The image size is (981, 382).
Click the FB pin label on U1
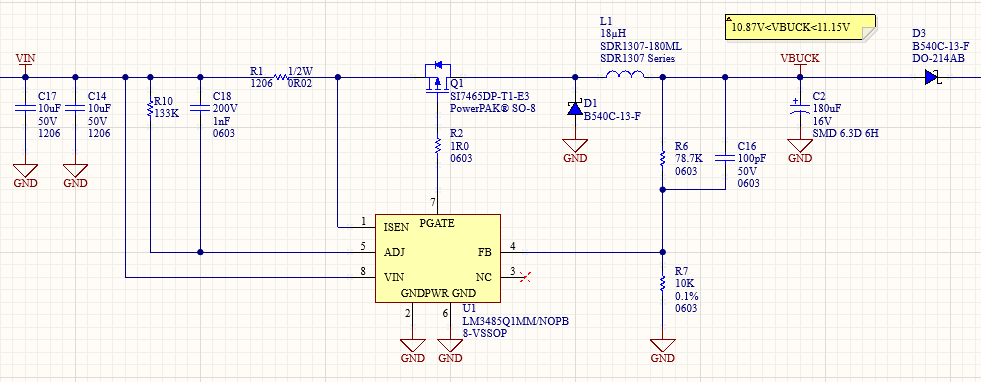[484, 253]
